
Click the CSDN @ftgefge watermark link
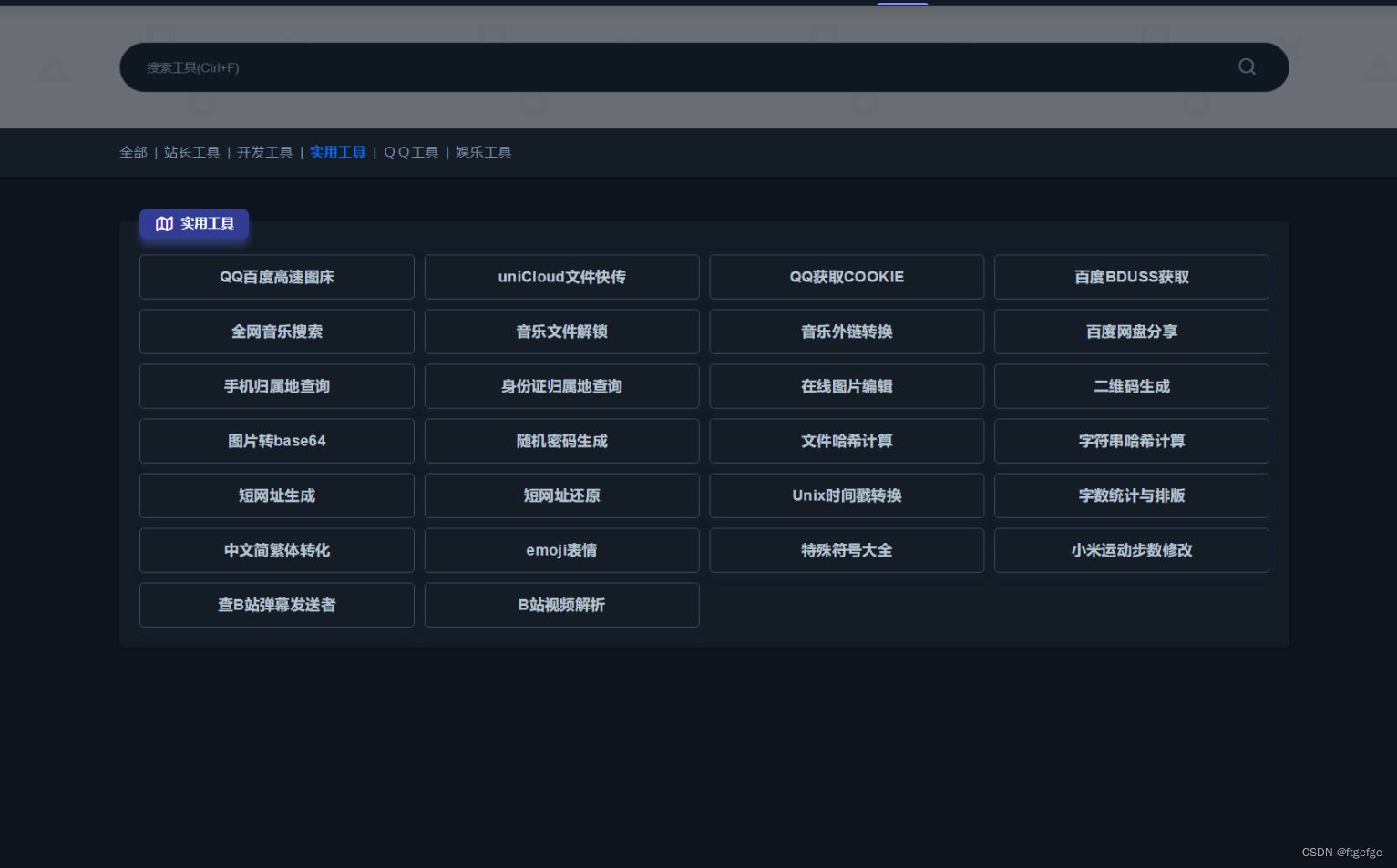1341,853
